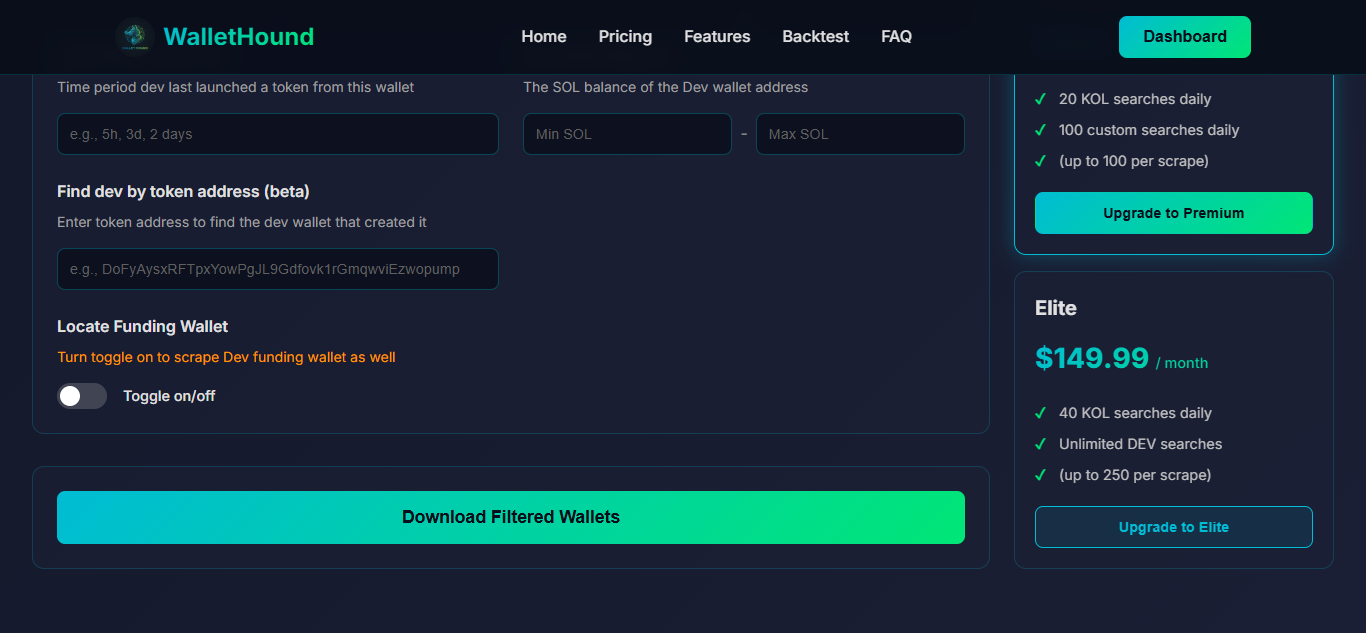This screenshot has width=1366, height=633.
Task: Open the Dashboard
Action: (1184, 36)
